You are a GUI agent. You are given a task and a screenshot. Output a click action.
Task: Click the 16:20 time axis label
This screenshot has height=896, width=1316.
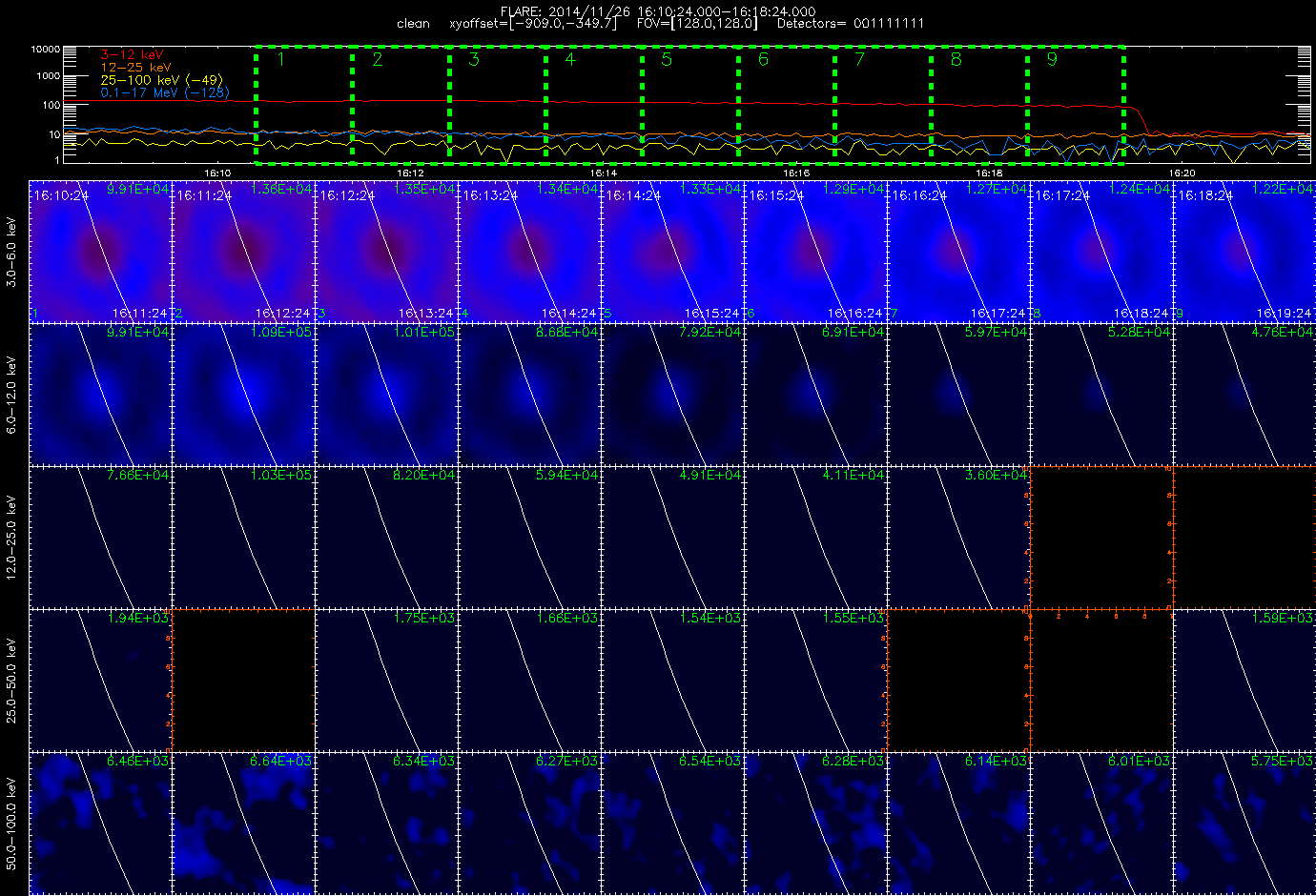pyautogui.click(x=1182, y=173)
